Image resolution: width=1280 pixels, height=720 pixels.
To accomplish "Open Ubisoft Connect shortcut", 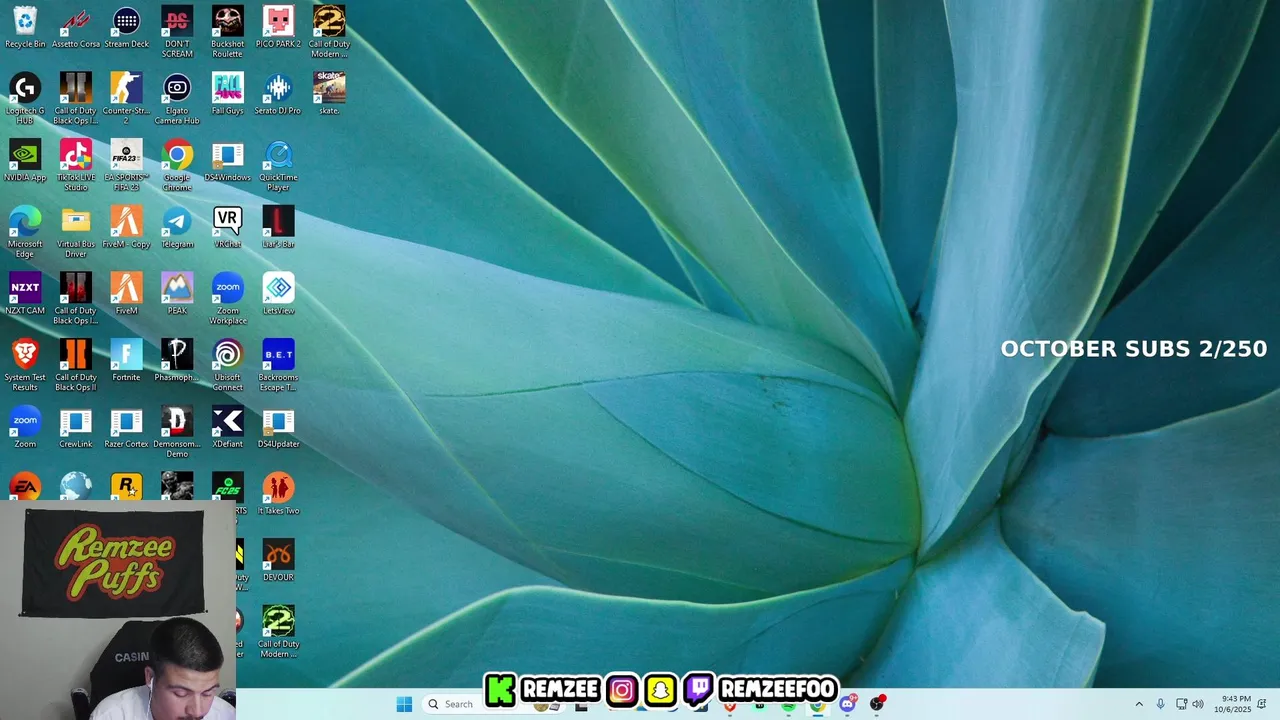I will [228, 364].
